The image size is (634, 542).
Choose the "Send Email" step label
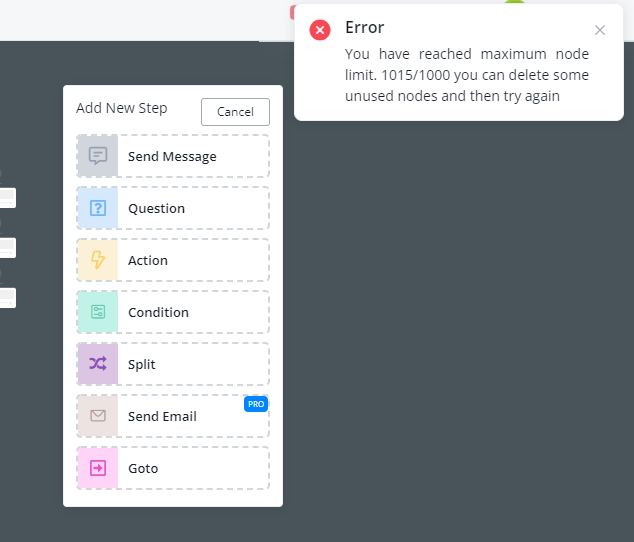[162, 417]
